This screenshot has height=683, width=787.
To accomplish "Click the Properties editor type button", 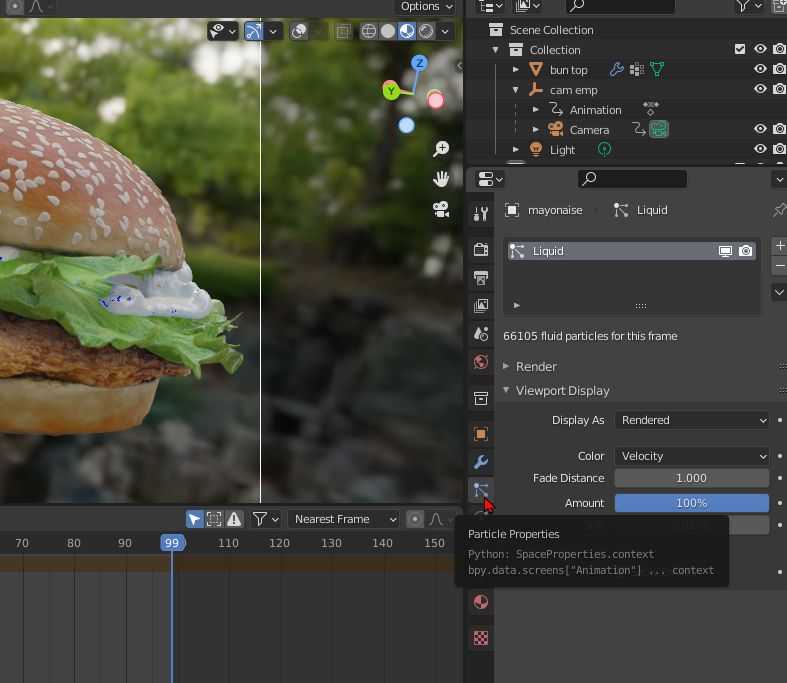I will (490, 179).
